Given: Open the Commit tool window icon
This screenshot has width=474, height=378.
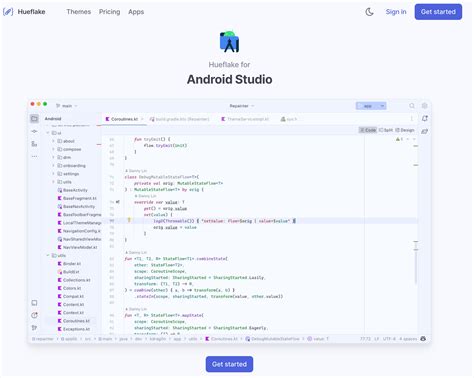Looking at the screenshot, I should point(34,131).
